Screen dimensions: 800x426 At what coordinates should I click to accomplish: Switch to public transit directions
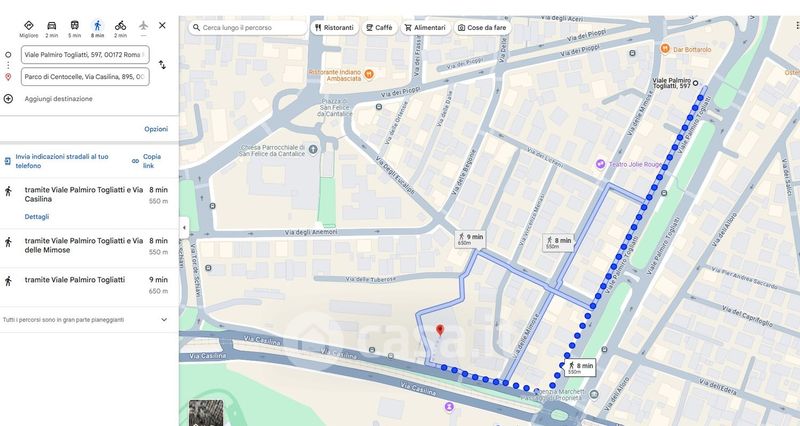tap(75, 27)
